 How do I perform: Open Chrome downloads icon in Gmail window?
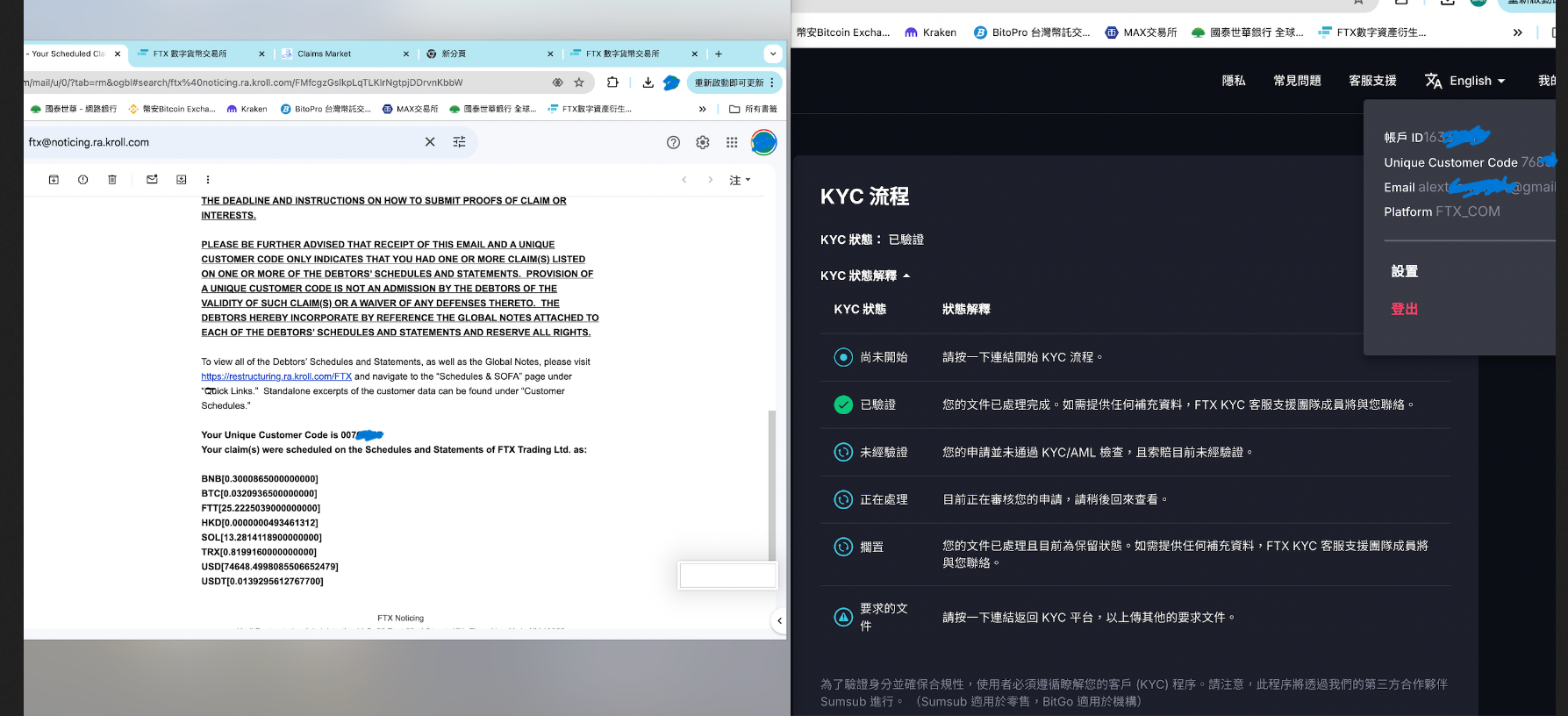point(648,82)
